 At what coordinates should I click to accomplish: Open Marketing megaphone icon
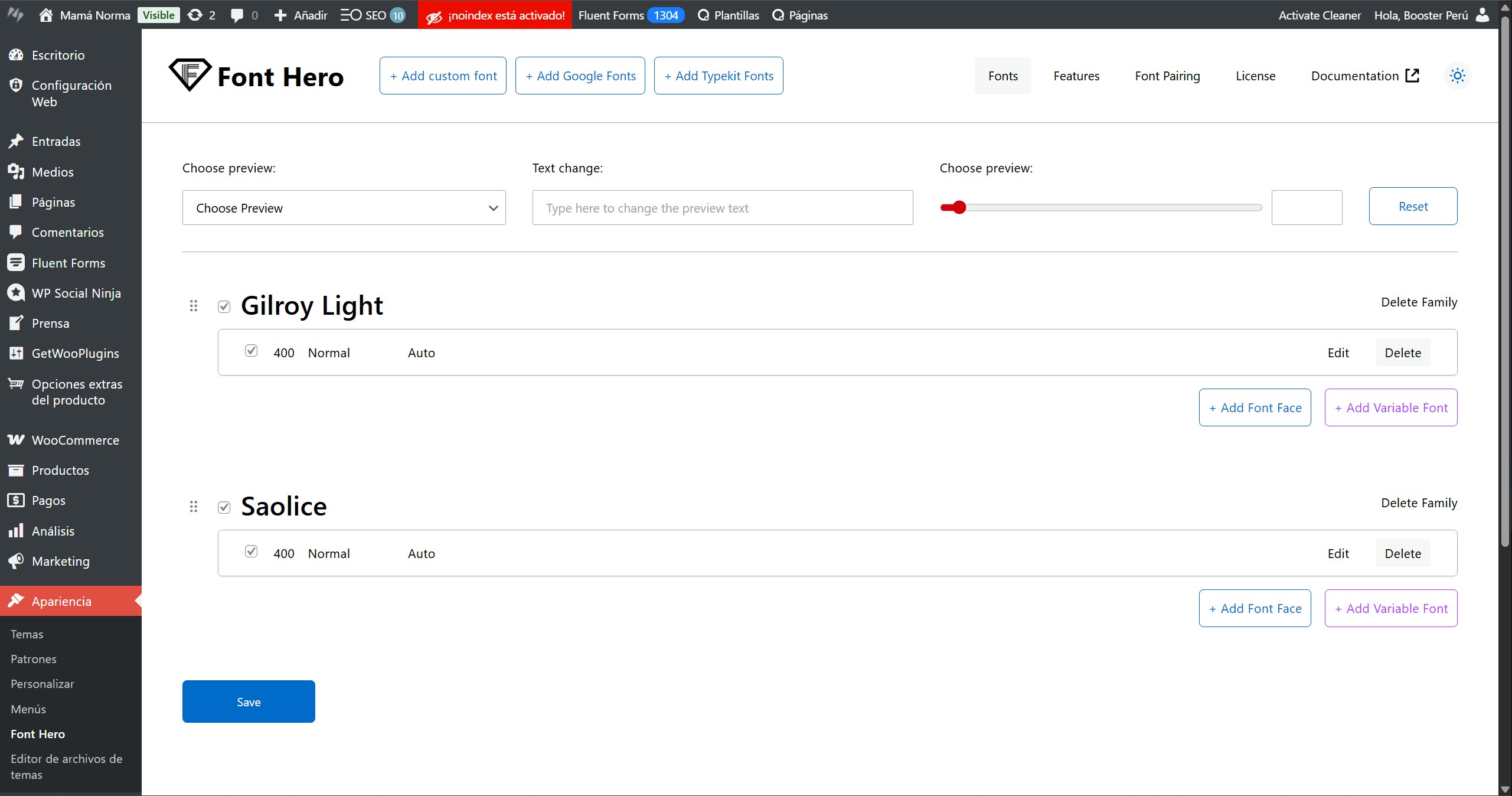16,561
